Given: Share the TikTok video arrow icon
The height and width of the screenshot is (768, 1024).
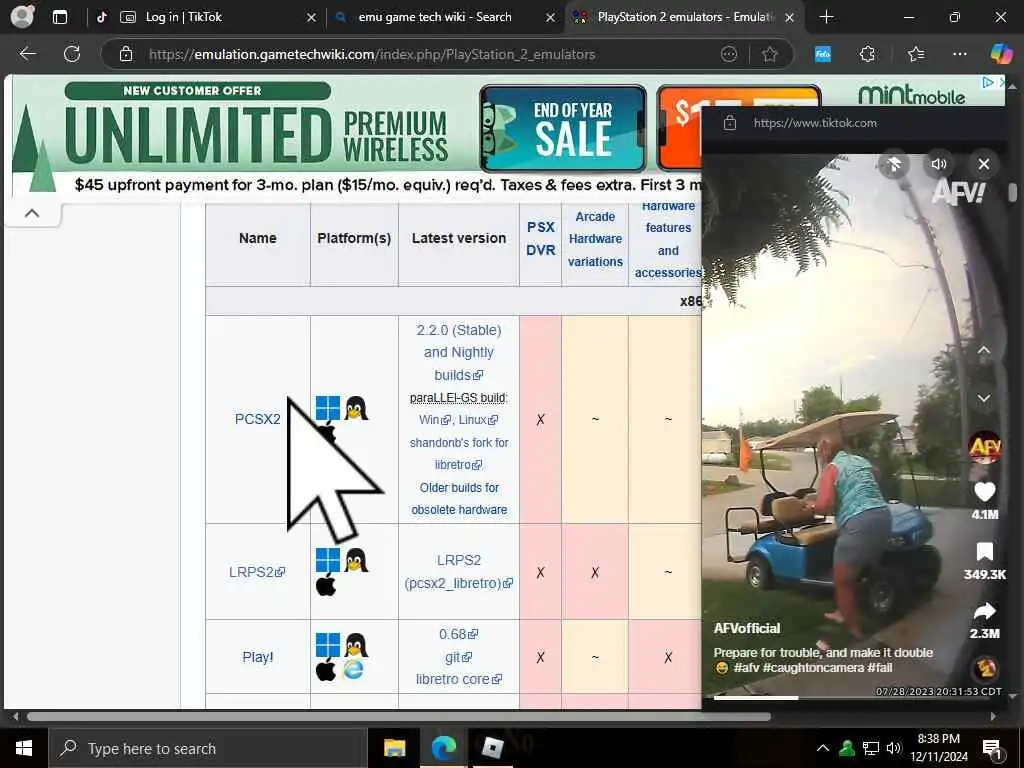Looking at the screenshot, I should pos(985,611).
